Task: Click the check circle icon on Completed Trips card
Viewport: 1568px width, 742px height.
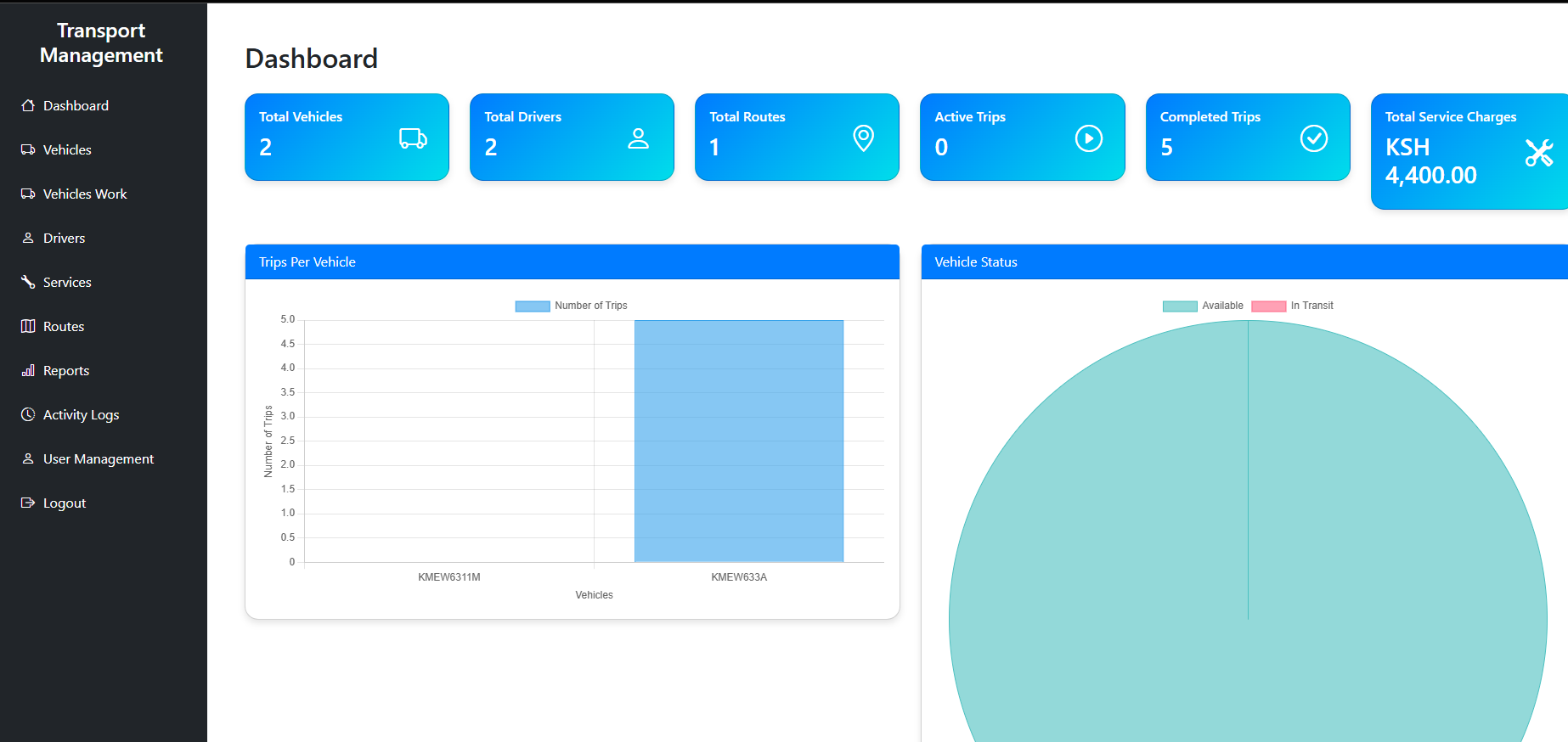Action: tap(1314, 138)
